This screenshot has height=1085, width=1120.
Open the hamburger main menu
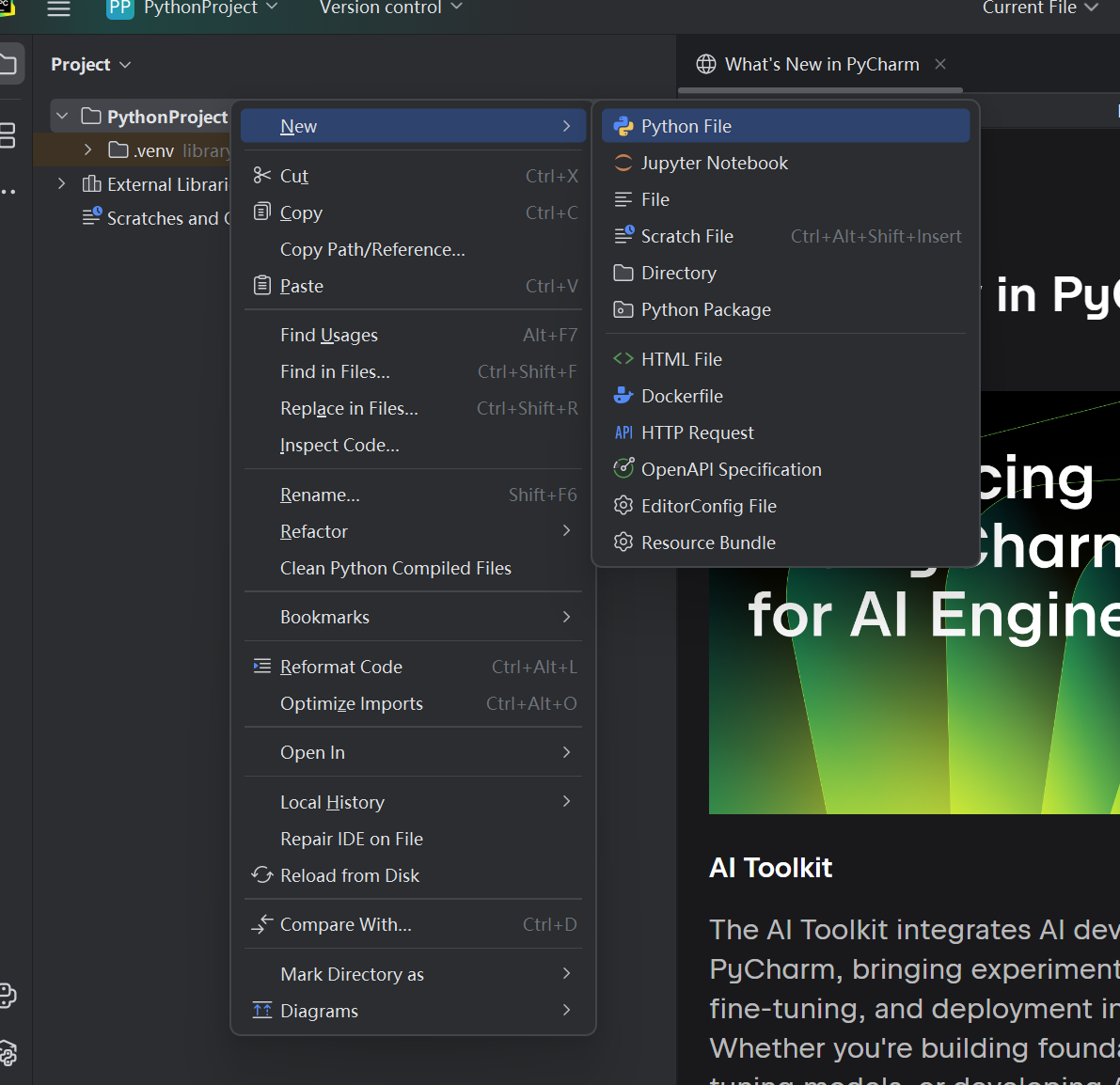58,8
